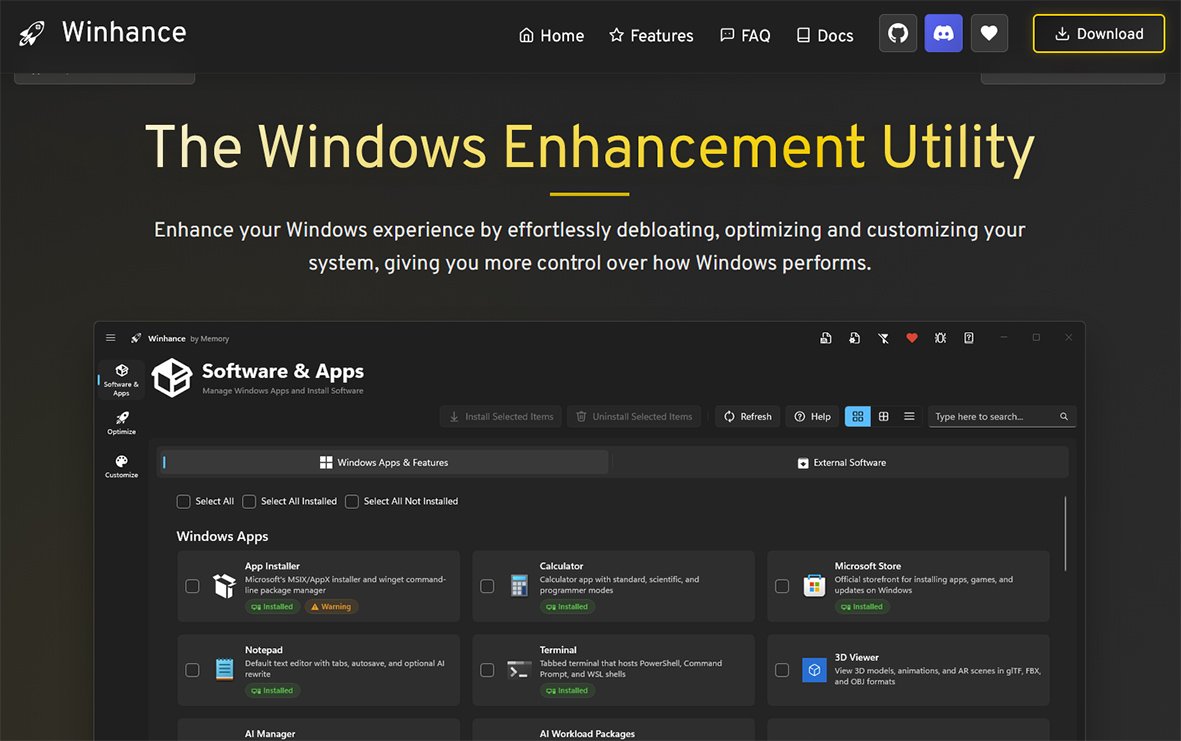Check the 3D Viewer checkbox
1181x741 pixels.
click(782, 669)
